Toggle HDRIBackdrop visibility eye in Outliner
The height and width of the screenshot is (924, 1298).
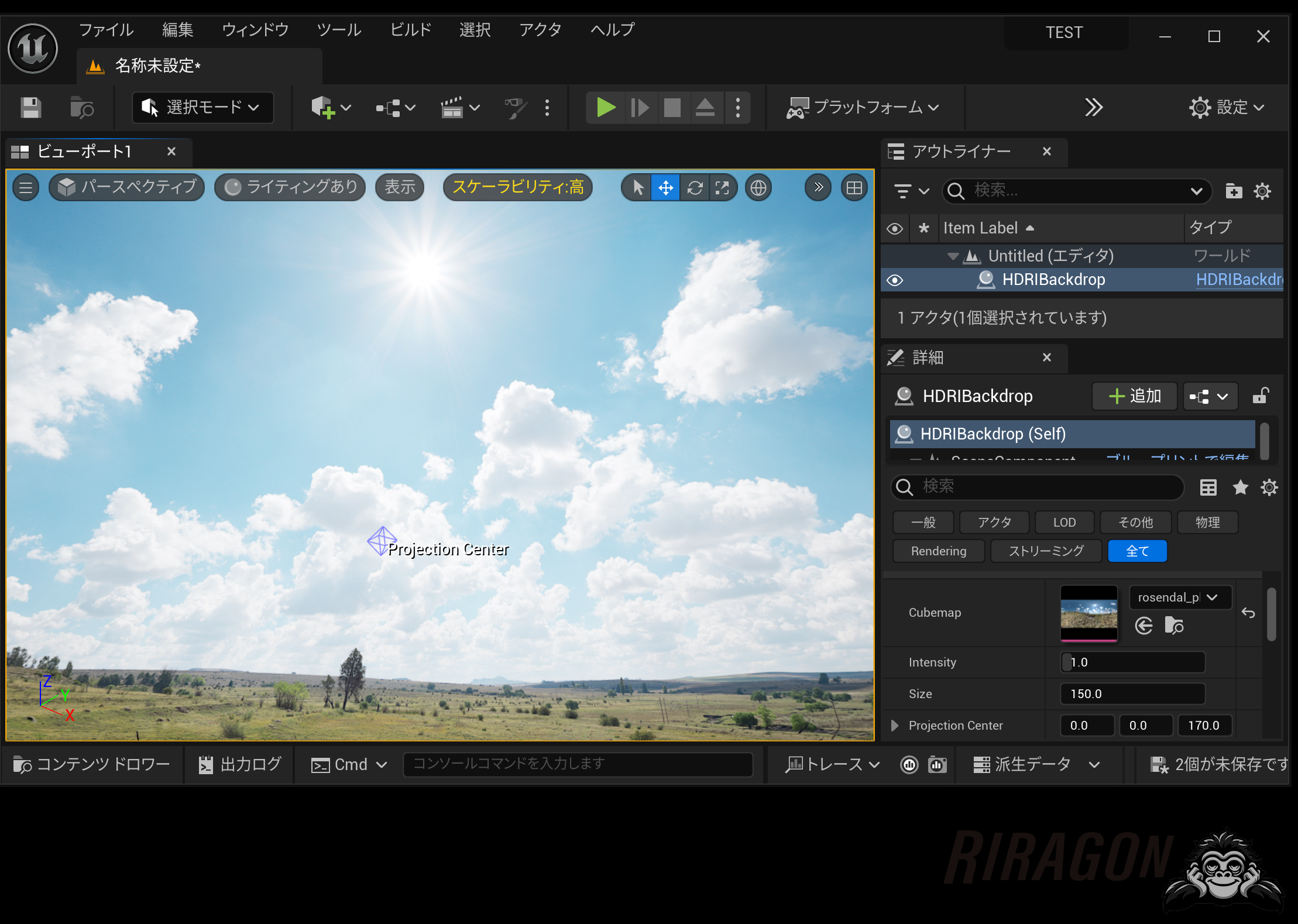(894, 280)
